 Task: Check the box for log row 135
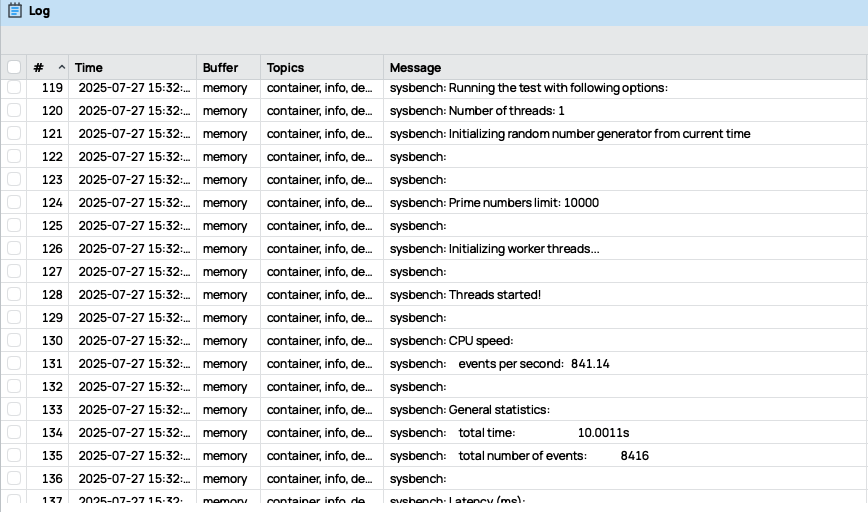14,456
